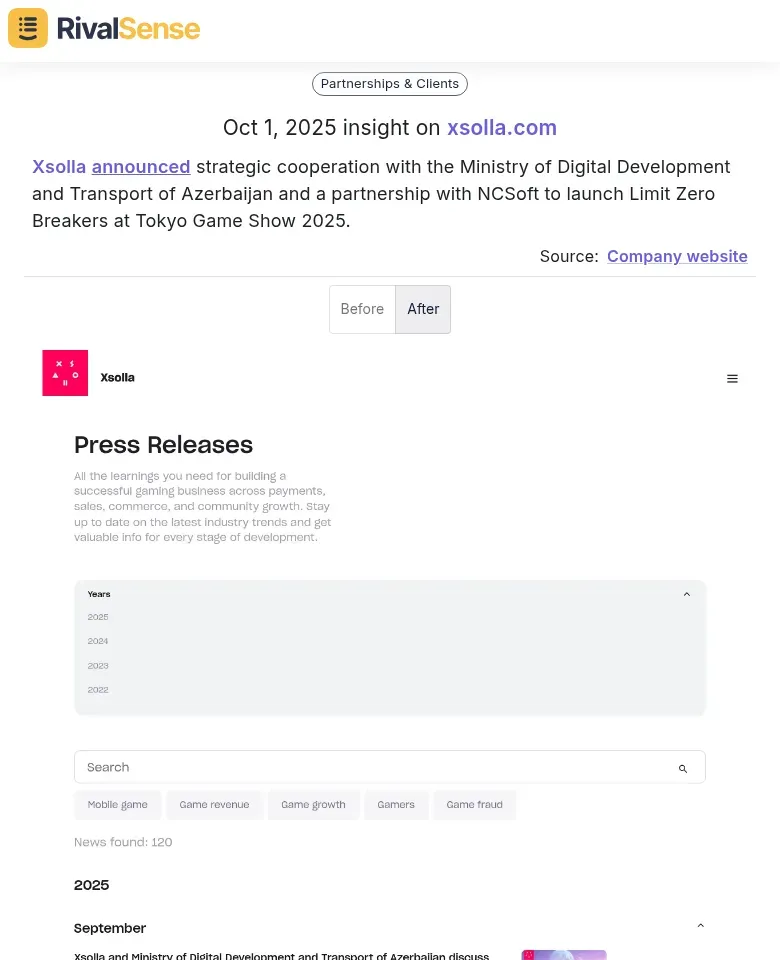780x960 pixels.
Task: Open the Company website source link
Action: [677, 256]
